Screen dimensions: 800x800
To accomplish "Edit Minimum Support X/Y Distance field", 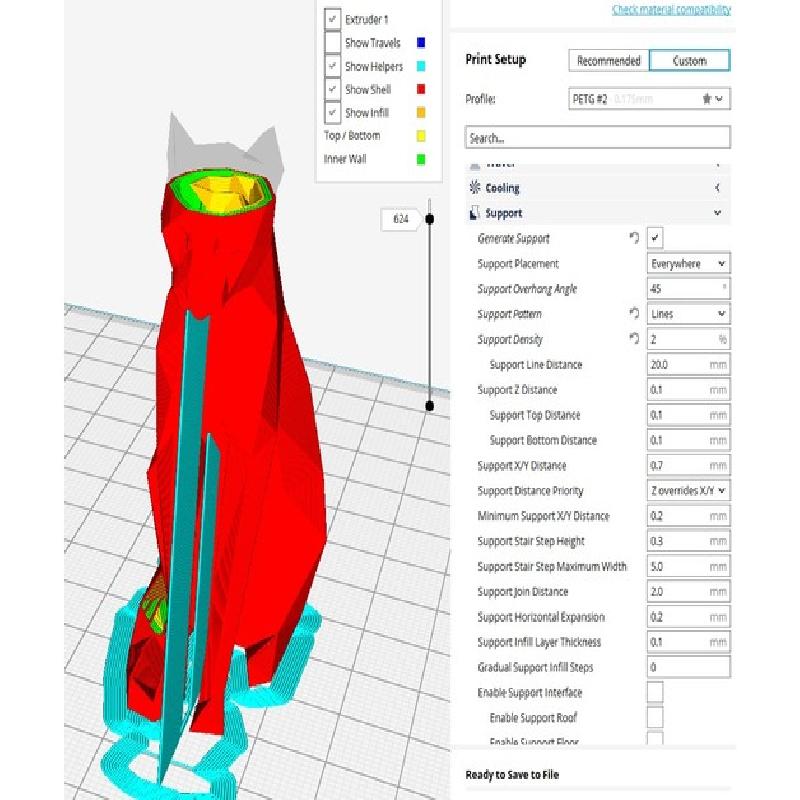I will point(688,516).
